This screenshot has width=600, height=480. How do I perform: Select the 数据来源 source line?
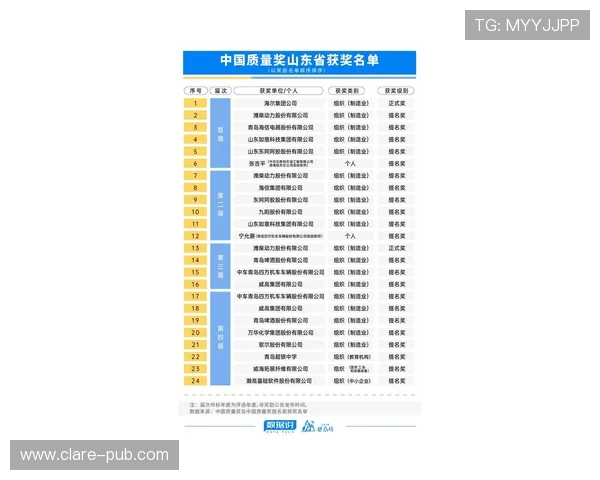pyautogui.click(x=248, y=411)
